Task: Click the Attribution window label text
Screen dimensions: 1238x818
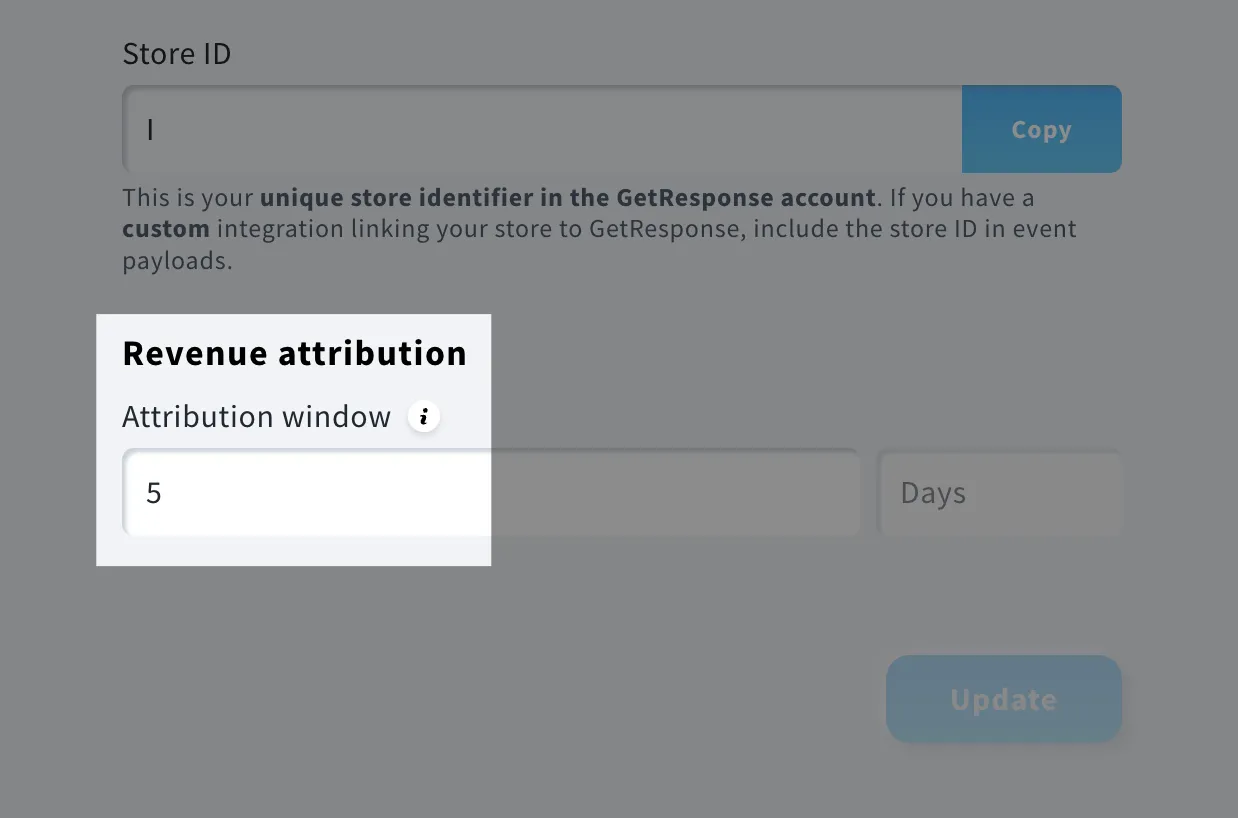Action: click(x=256, y=416)
